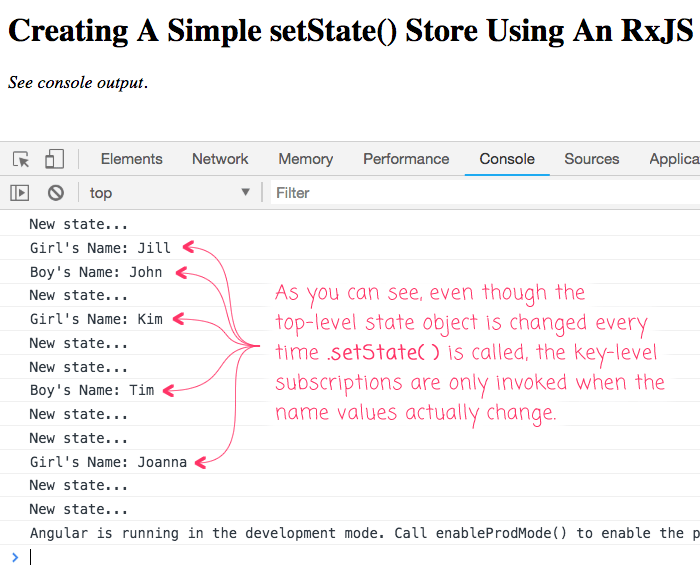Open the partially visible Application tab
The width and height of the screenshot is (700, 575).
(674, 159)
